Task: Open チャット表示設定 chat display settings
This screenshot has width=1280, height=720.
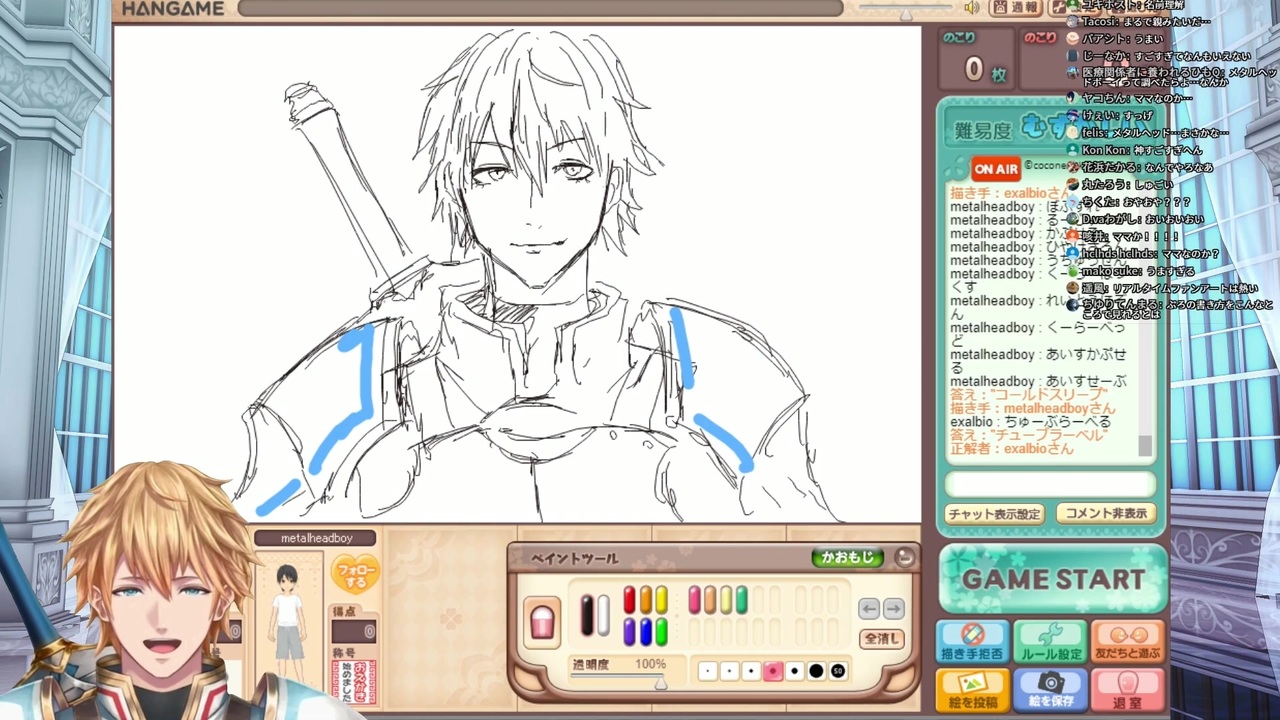Action: pyautogui.click(x=994, y=514)
